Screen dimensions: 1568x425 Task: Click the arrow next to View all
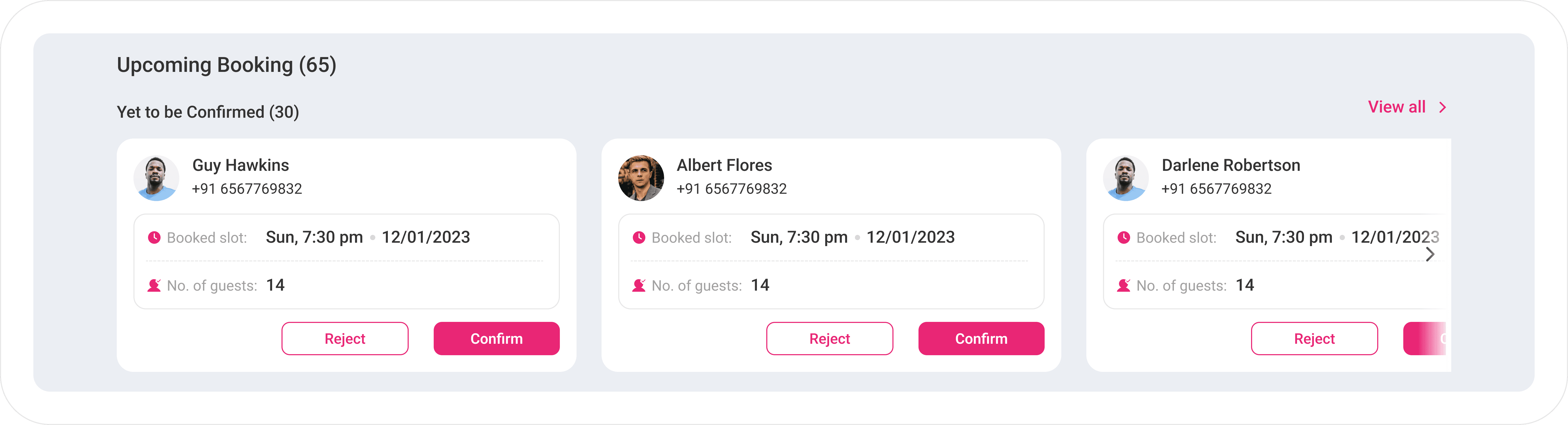point(1442,108)
